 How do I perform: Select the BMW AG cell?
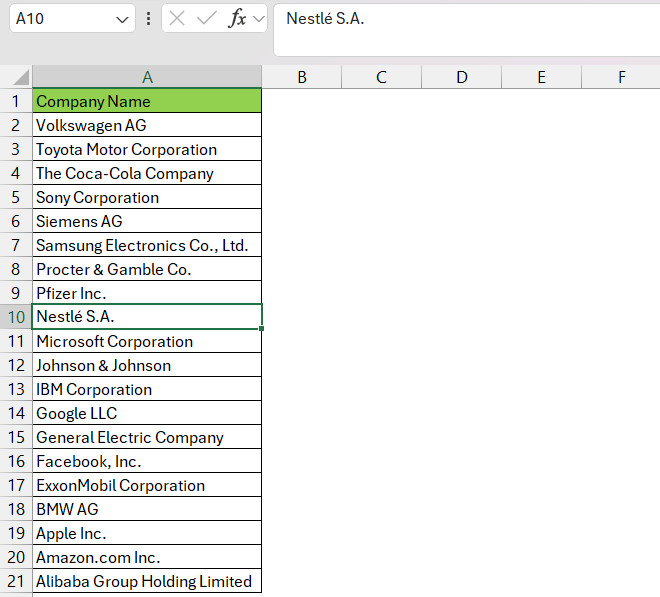pyautogui.click(x=147, y=509)
